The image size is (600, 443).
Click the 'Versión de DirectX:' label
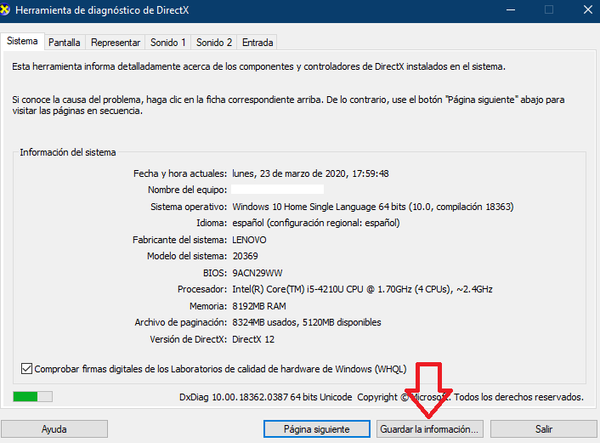pyautogui.click(x=188, y=339)
